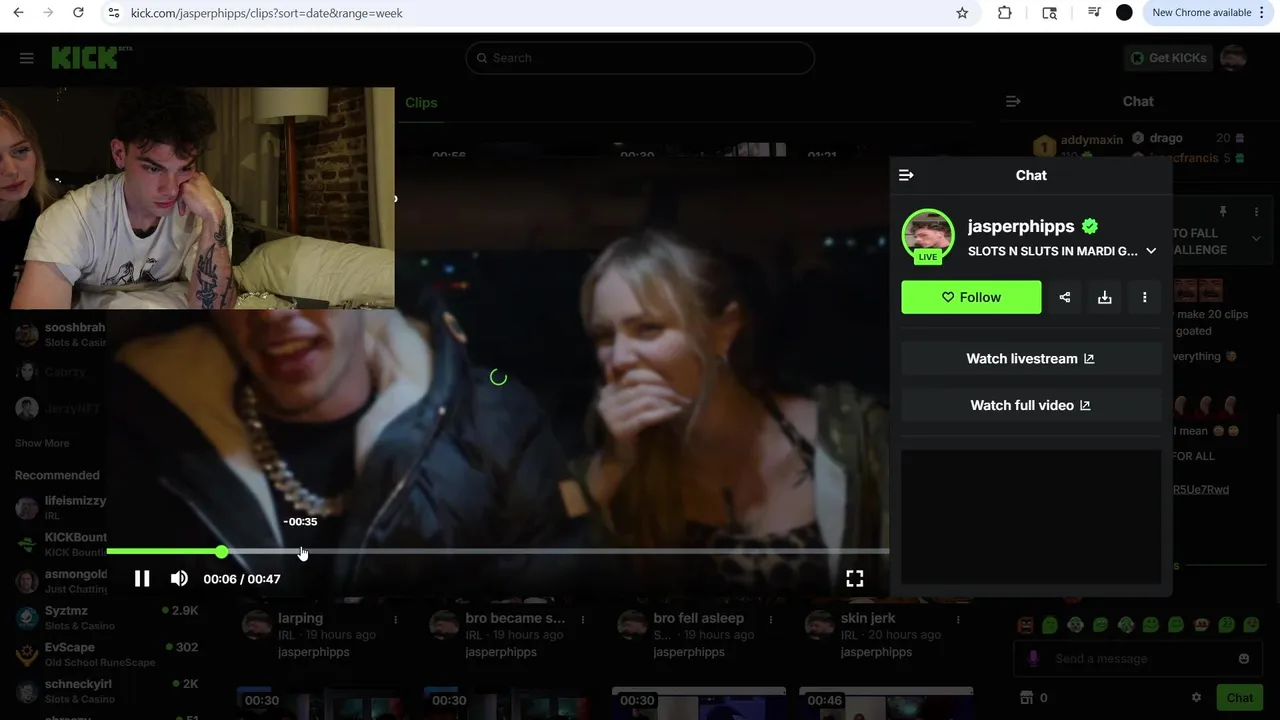The image size is (1280, 720).
Task: Open the 'skin jerk' clip
Action: coord(868,618)
